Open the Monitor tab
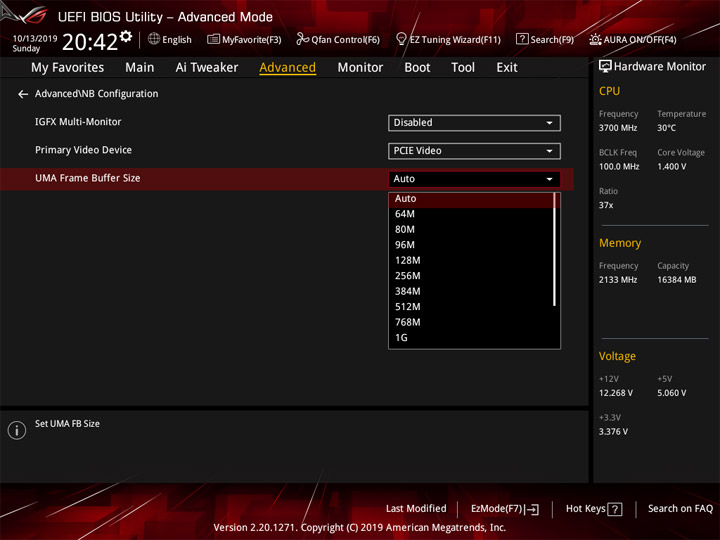720x540 pixels. tap(360, 68)
